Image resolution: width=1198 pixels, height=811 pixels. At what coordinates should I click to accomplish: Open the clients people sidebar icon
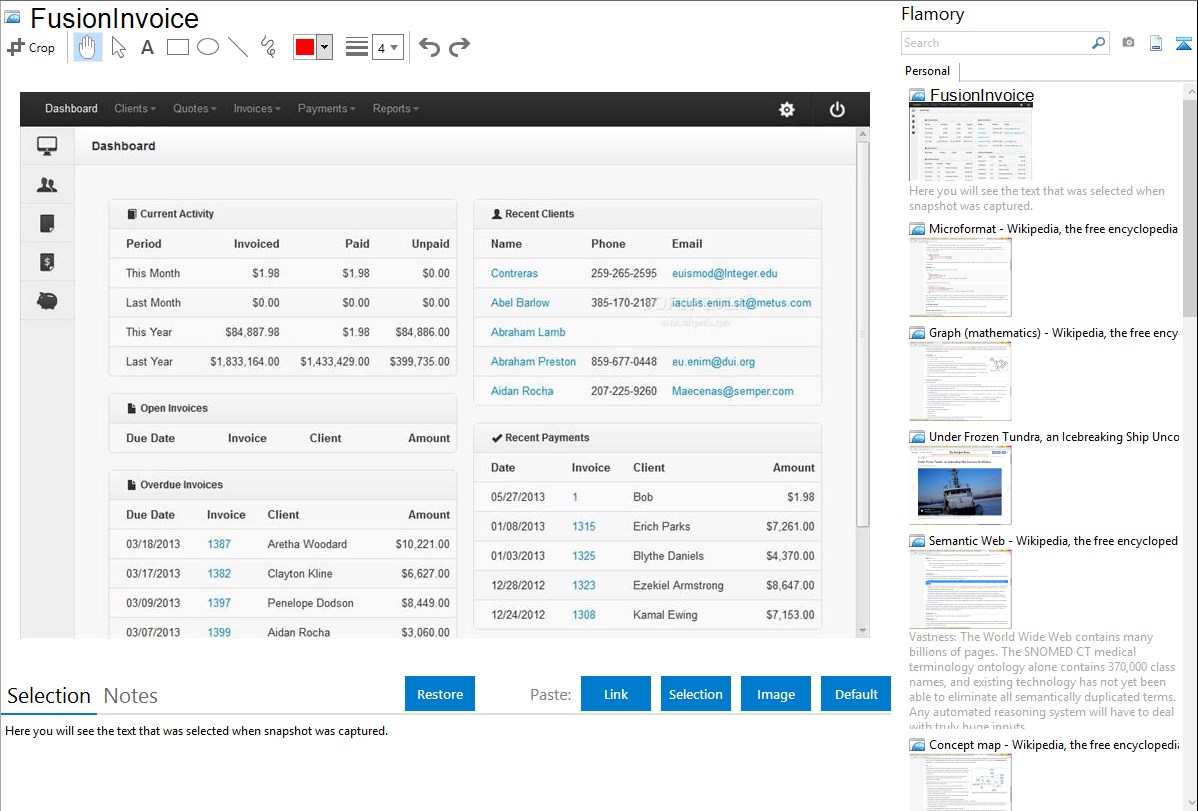point(47,184)
